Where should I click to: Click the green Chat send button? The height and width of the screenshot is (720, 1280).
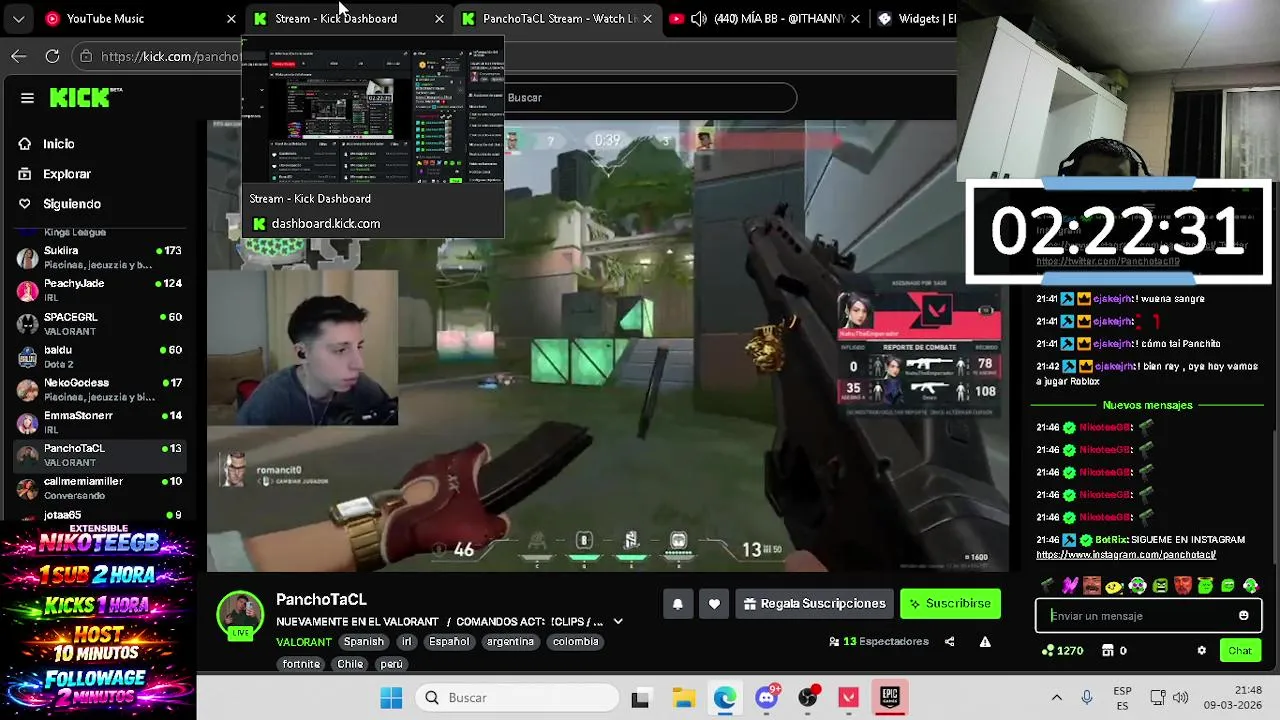pos(1240,651)
